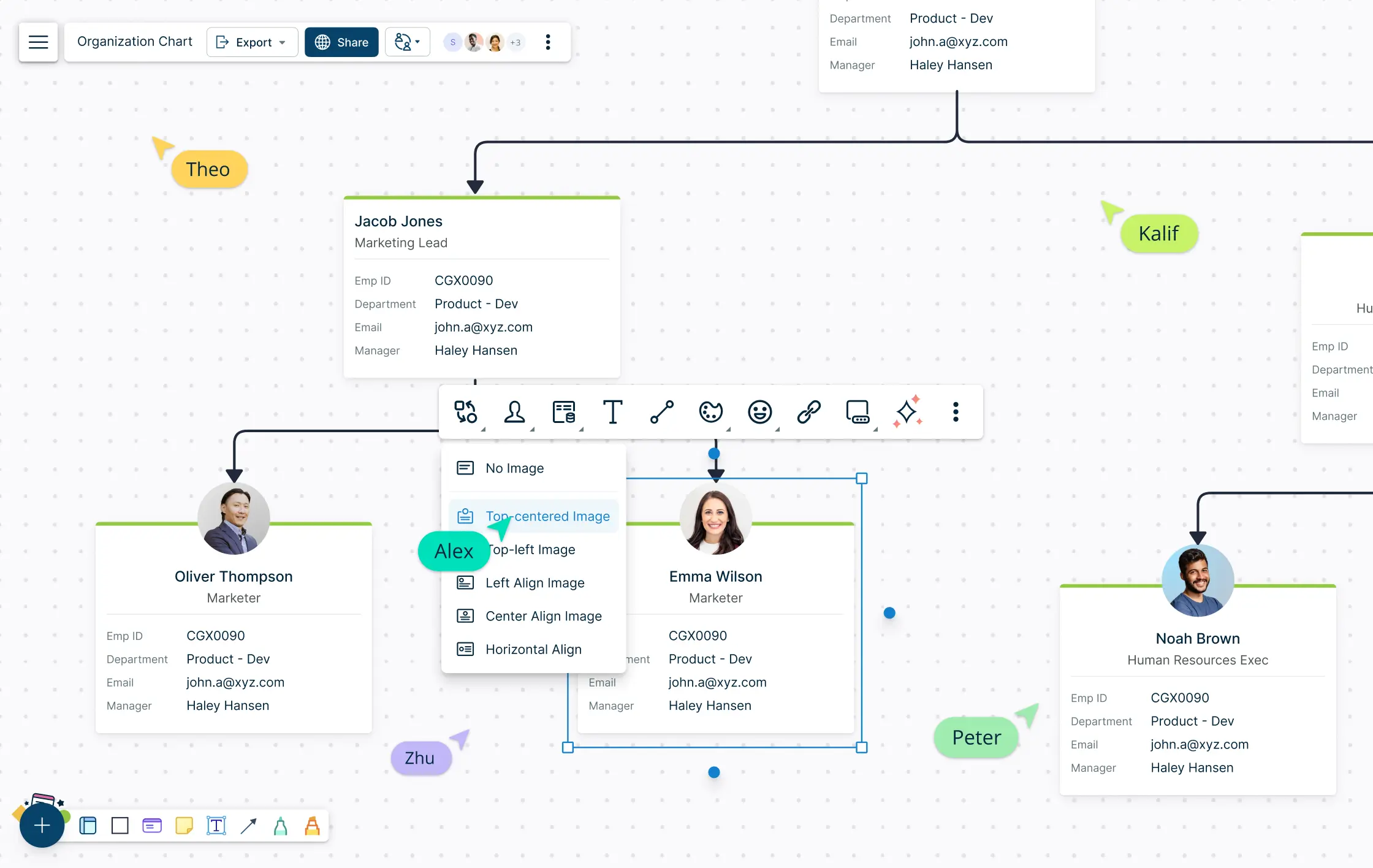Open the emoji reaction icon
The width and height of the screenshot is (1373, 868).
pyautogui.click(x=759, y=412)
